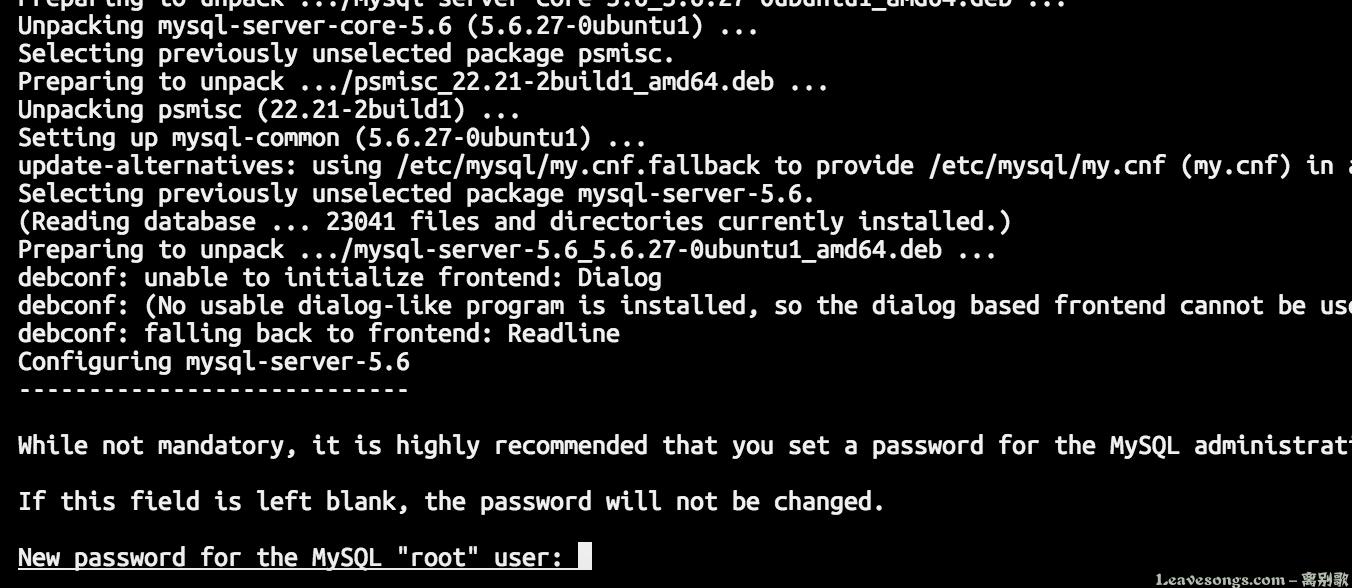Screen dimensions: 1352x588
Task: Click 'Unpacking psmisc (22.21-2build1)' line
Action: [270, 109]
